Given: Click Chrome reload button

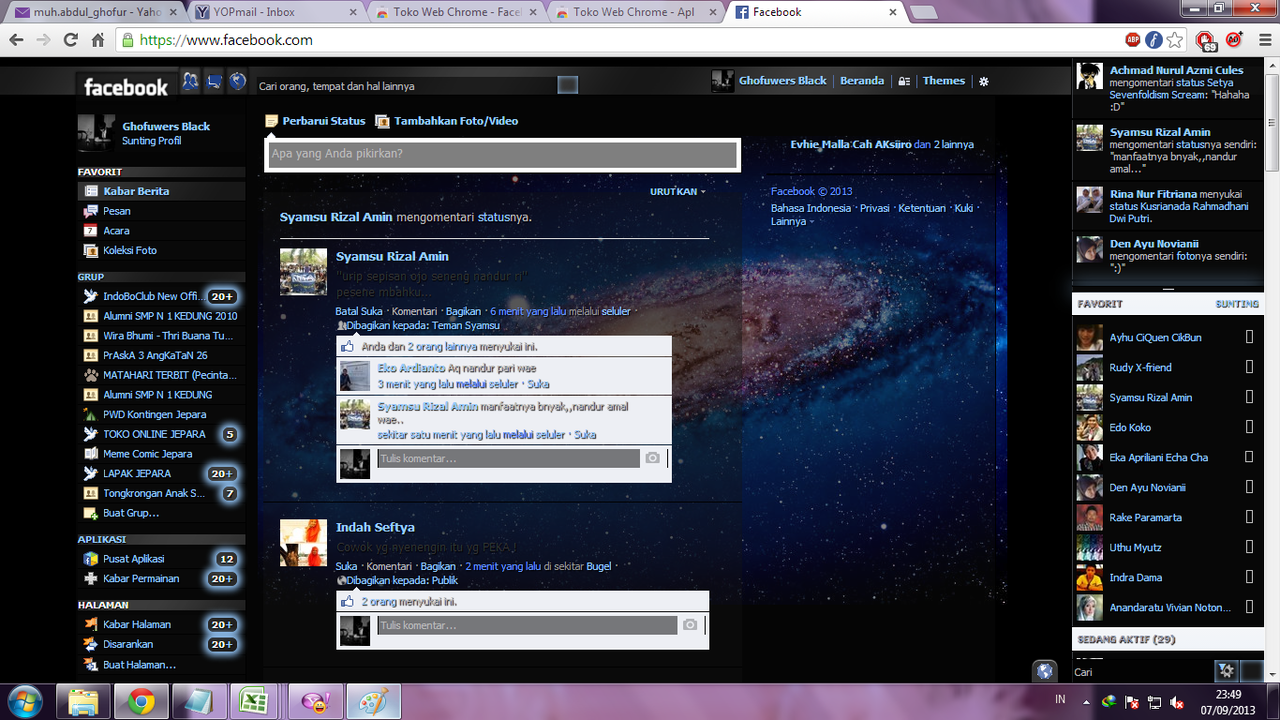Looking at the screenshot, I should 70,40.
